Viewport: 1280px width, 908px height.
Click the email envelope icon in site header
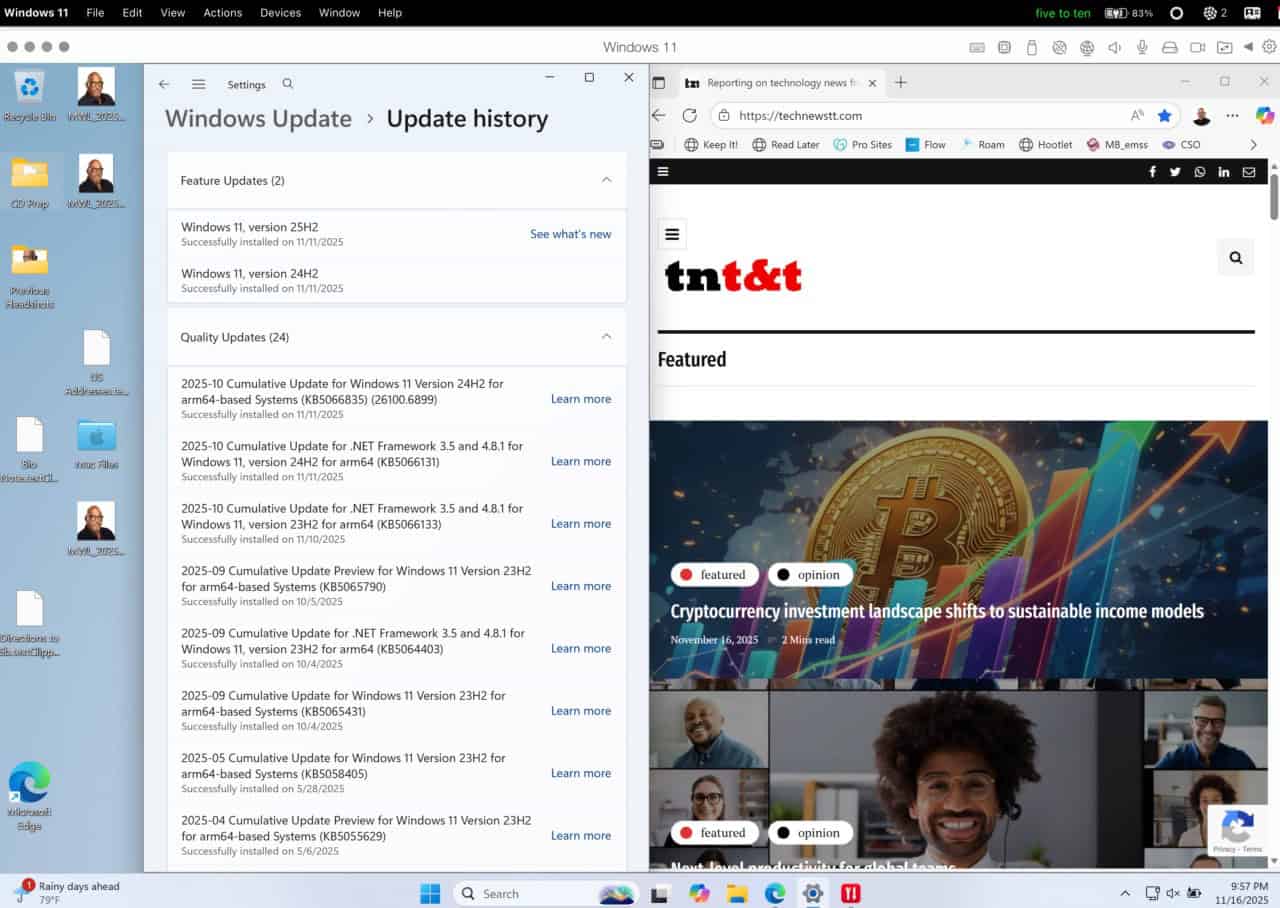click(x=1249, y=171)
